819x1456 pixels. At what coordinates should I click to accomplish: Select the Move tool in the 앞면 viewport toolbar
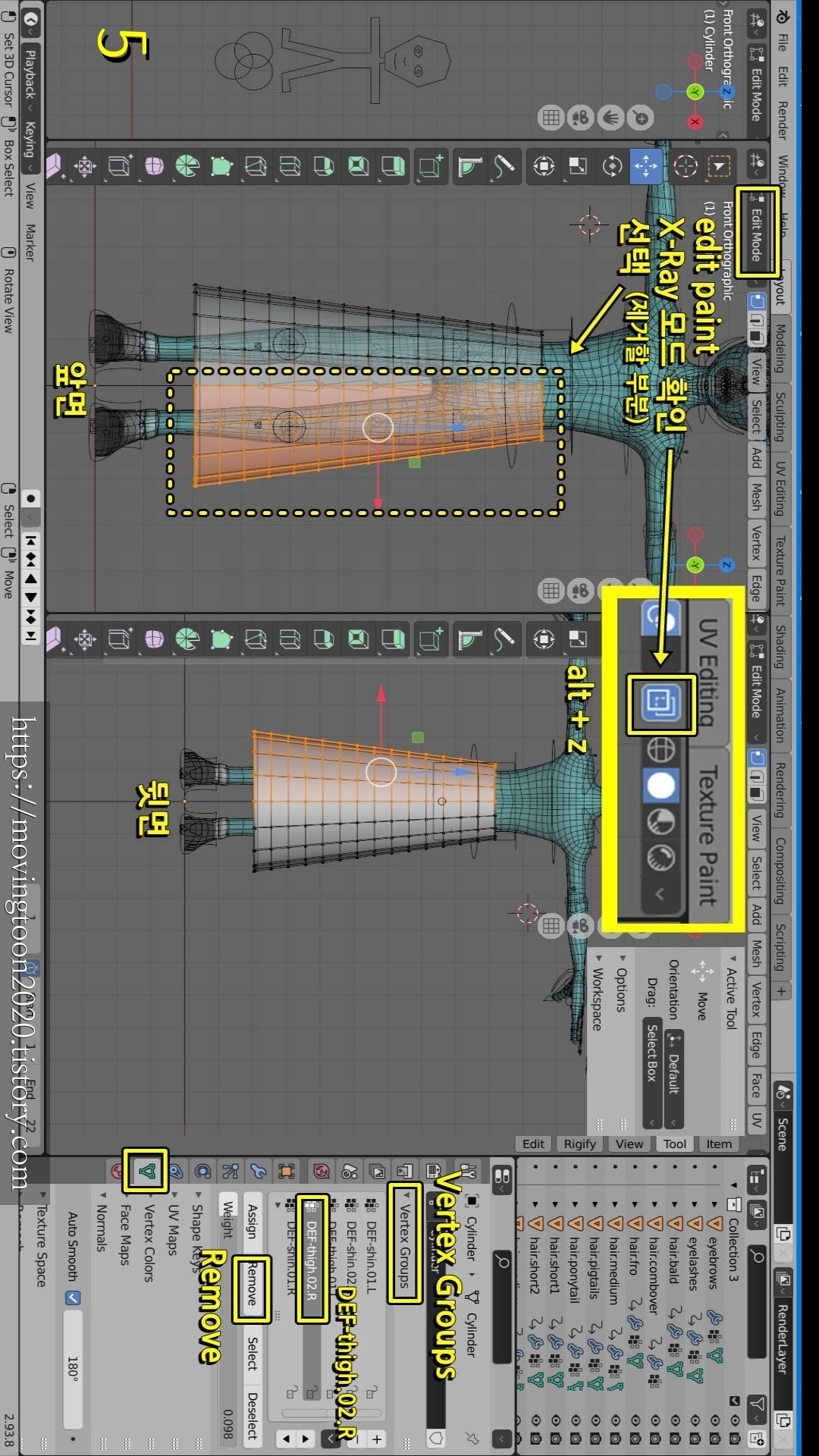[x=646, y=166]
